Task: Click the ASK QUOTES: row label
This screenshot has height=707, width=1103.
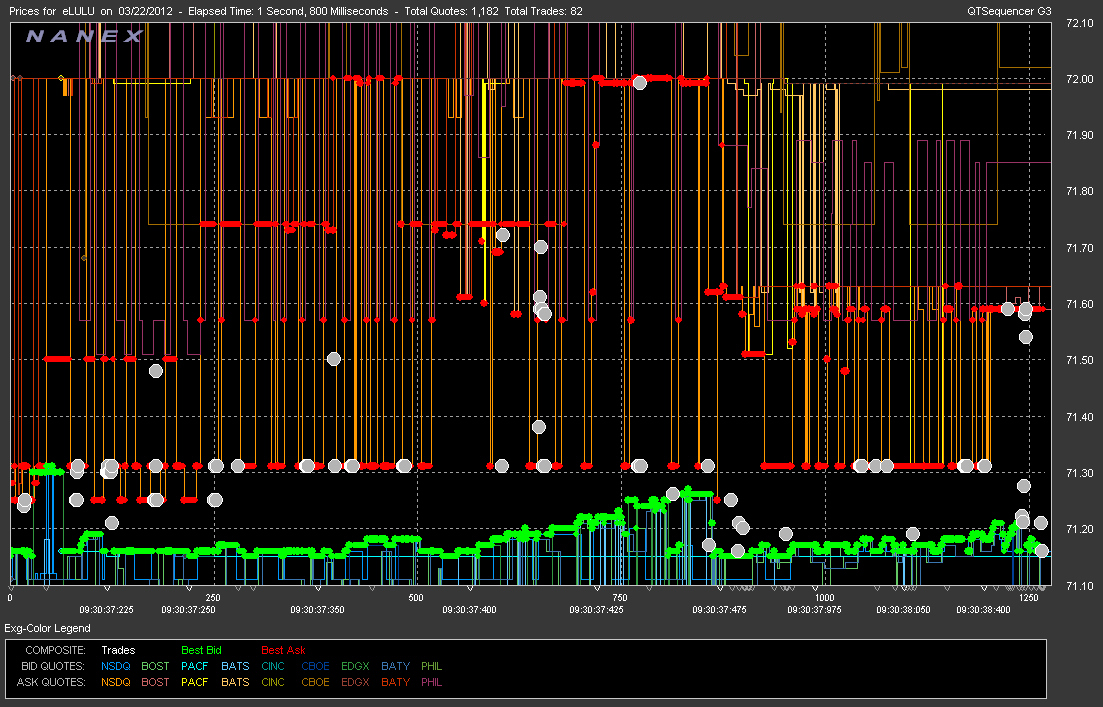Action: 51,682
